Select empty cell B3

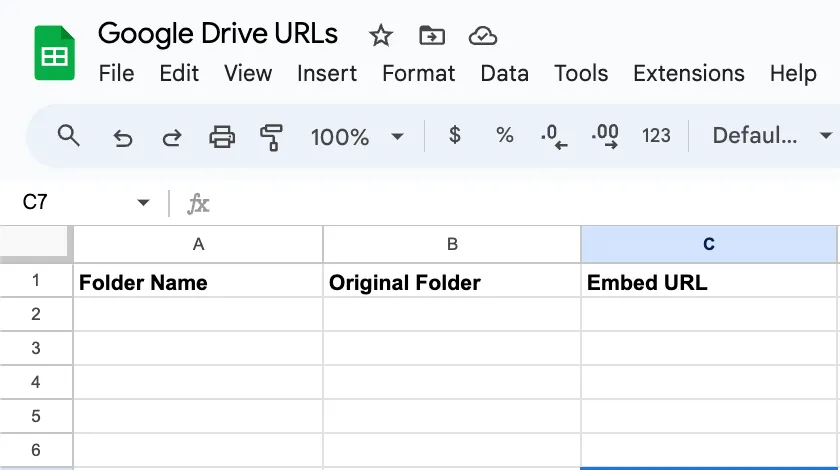pyautogui.click(x=452, y=348)
